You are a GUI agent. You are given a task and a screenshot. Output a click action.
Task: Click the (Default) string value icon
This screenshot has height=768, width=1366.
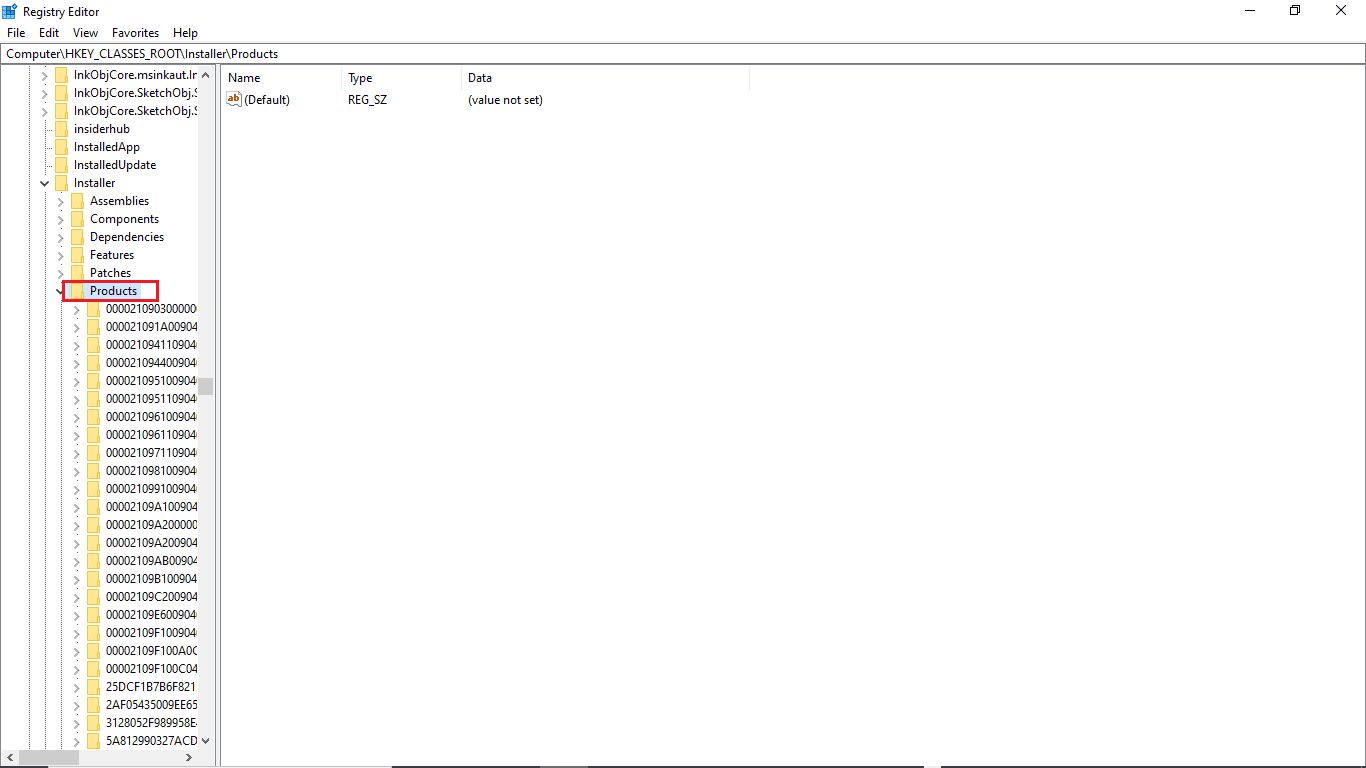[234, 99]
